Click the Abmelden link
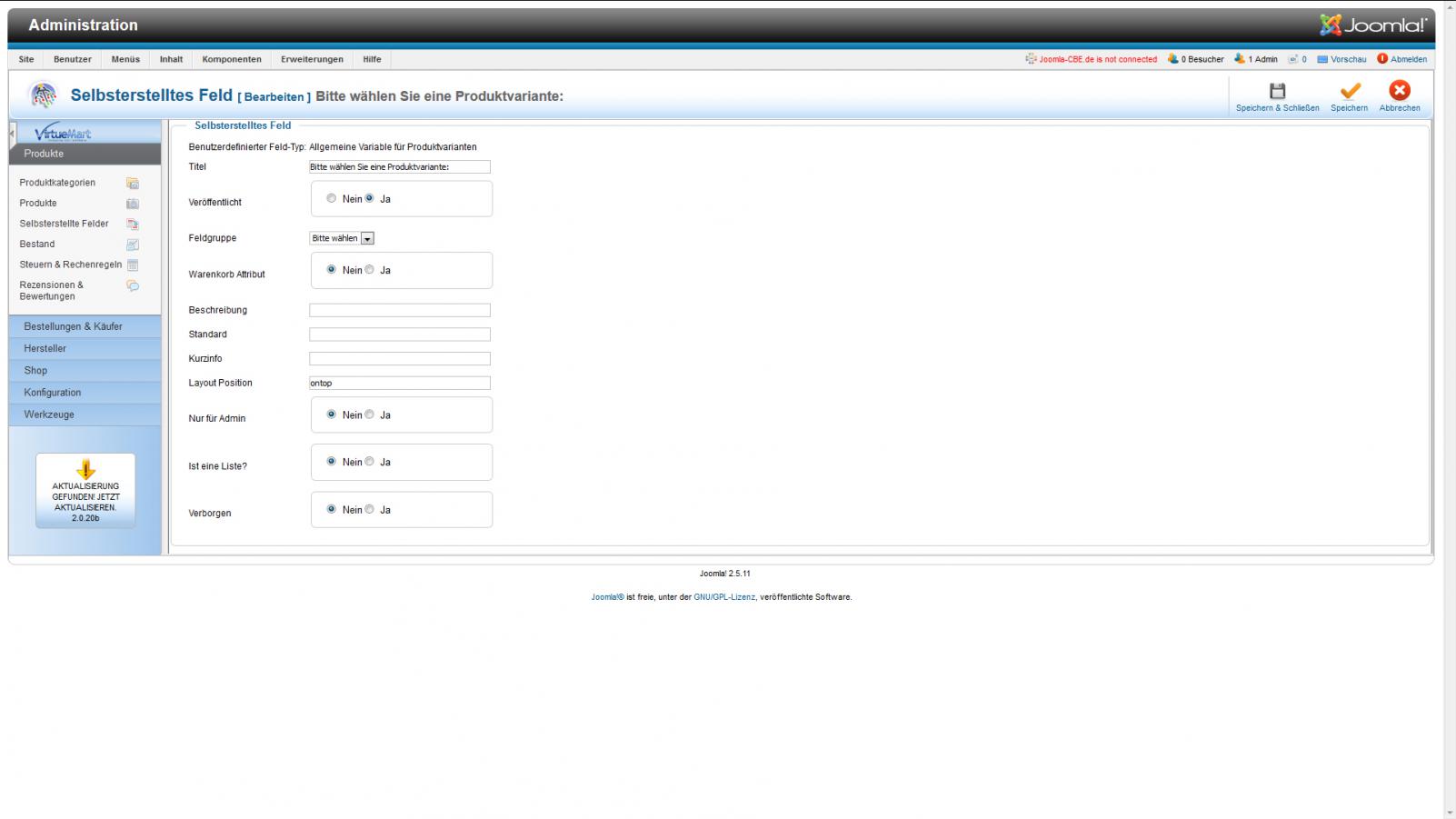The width and height of the screenshot is (1456, 819). (x=1408, y=59)
